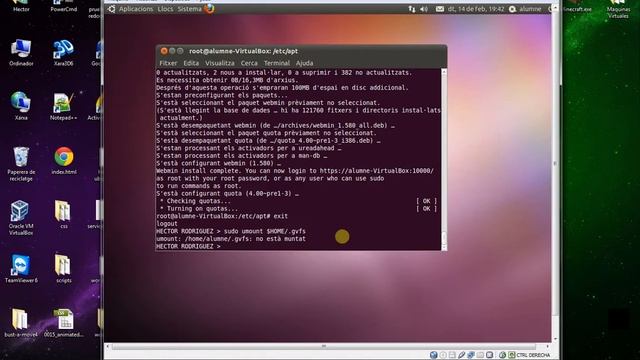Click the terminal scrollbar thumb
The height and width of the screenshot is (360, 640).
(444, 238)
